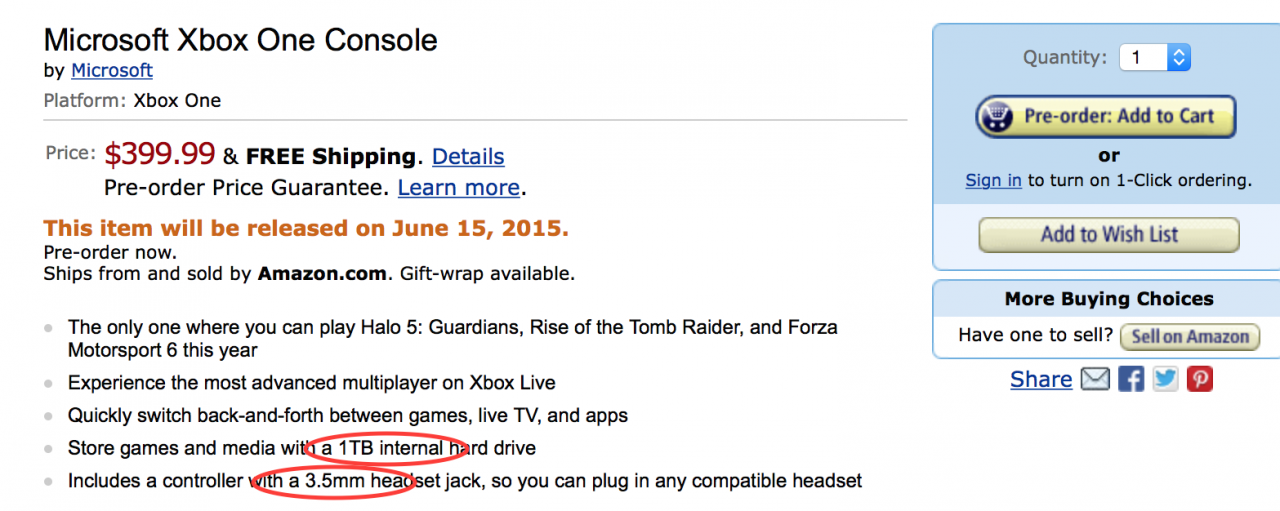Click the More Buying Choices heading
This screenshot has height=511, width=1280.
(x=1109, y=299)
